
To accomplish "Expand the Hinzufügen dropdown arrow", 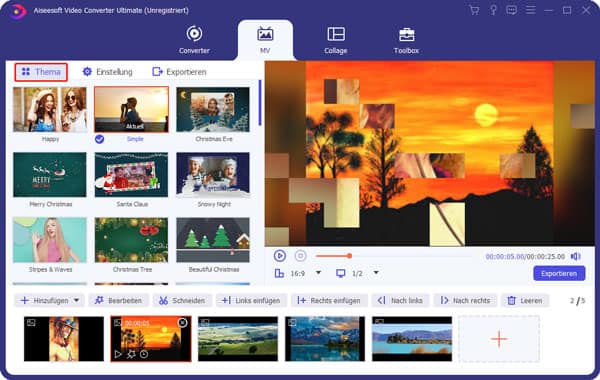I will (77, 300).
